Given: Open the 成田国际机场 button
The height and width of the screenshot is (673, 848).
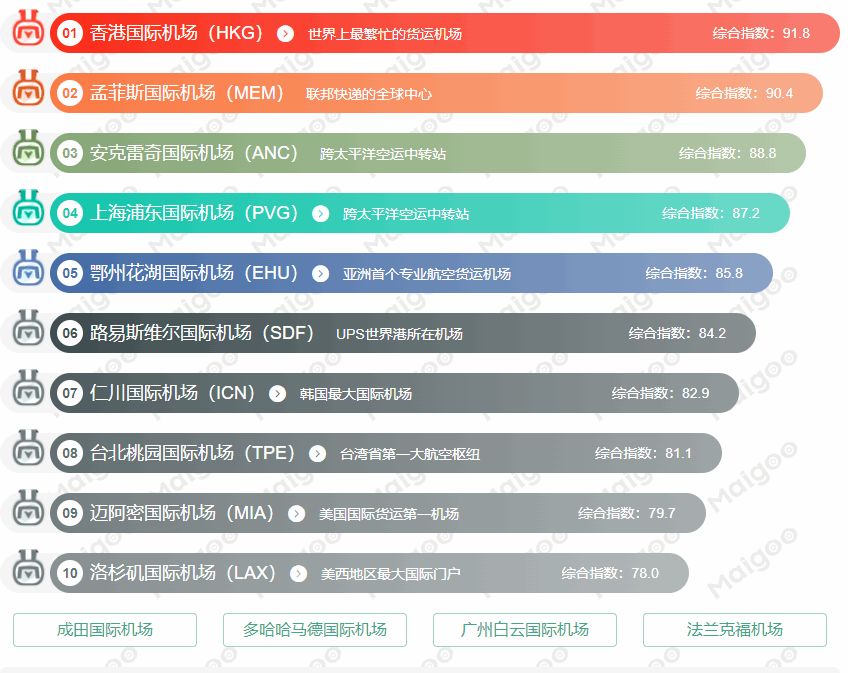Looking at the screenshot, I should click(105, 630).
